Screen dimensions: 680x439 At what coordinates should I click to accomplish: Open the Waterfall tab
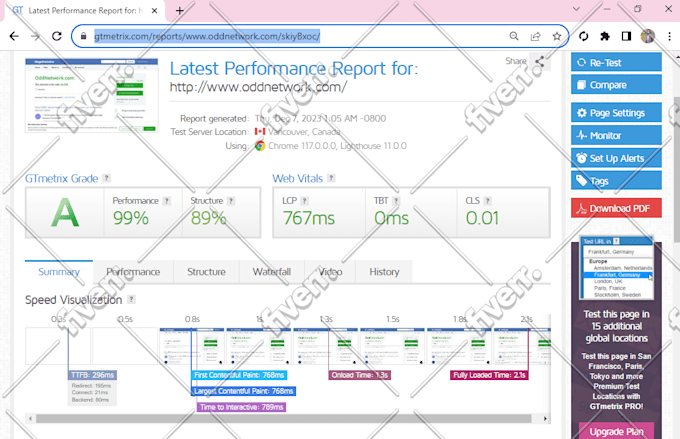pos(272,272)
